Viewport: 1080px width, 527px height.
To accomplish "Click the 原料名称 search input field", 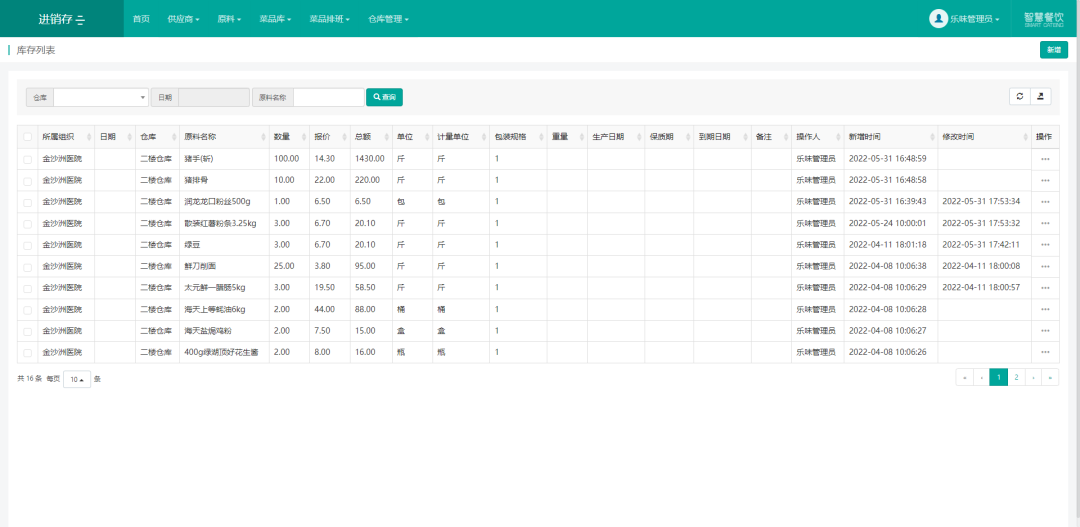I will coord(329,97).
